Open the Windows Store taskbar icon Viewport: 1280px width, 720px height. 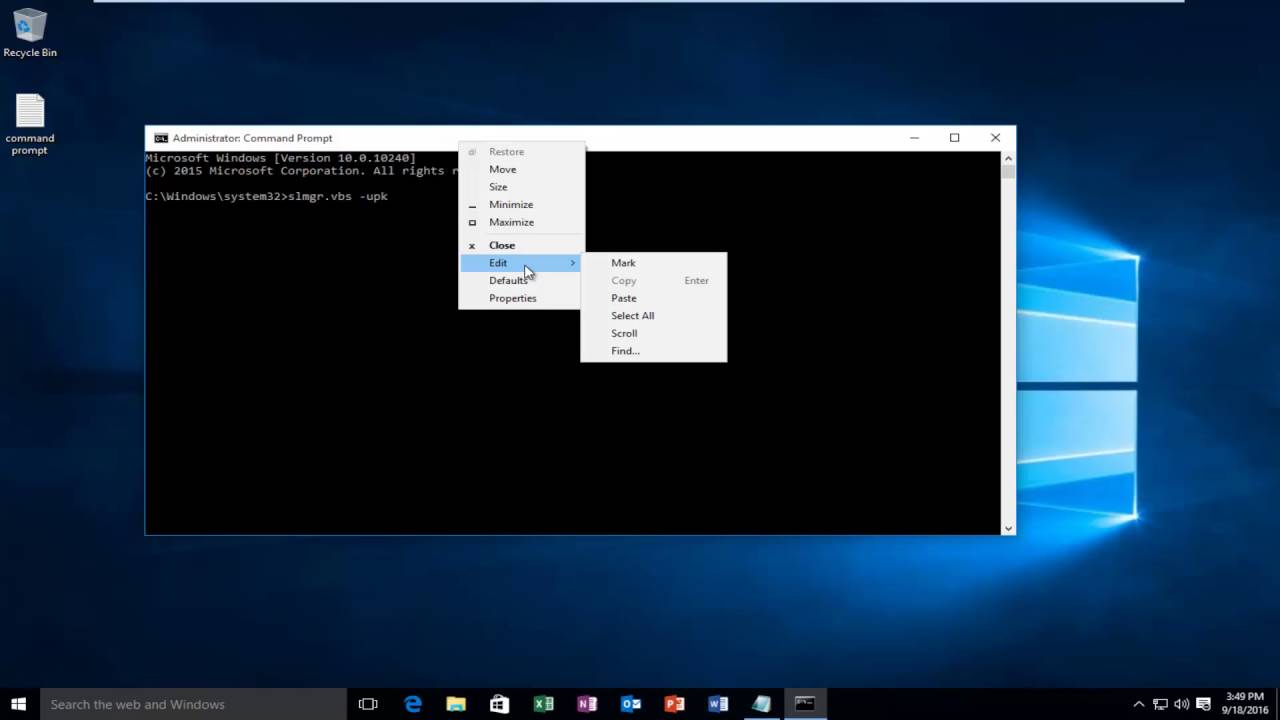click(499, 704)
